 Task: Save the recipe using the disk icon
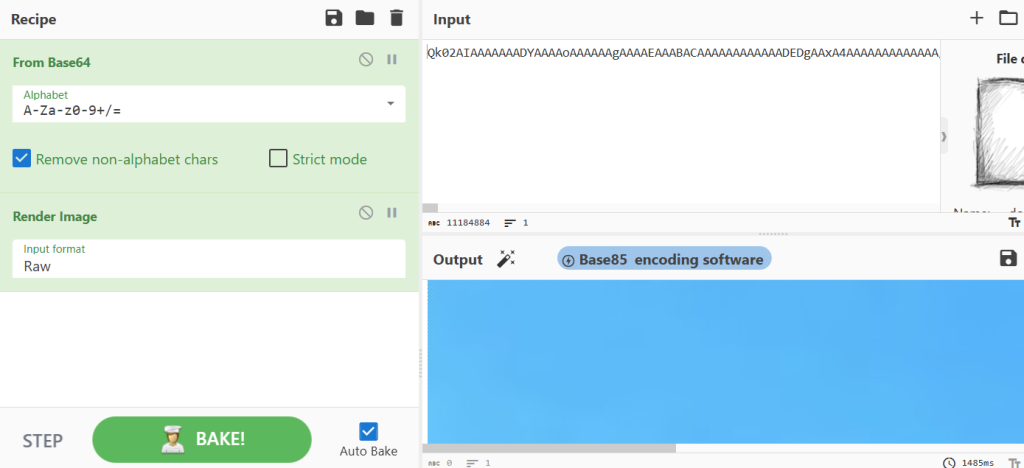click(x=334, y=18)
